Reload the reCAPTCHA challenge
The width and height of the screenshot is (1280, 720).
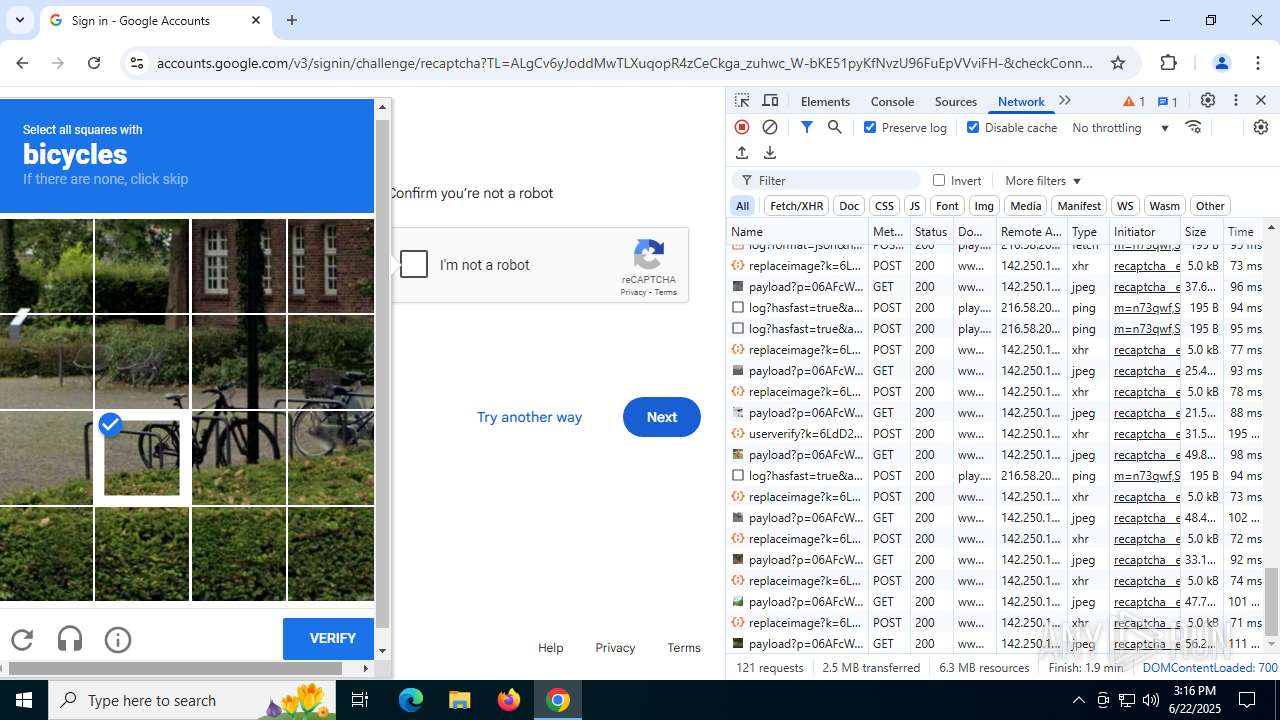point(22,639)
